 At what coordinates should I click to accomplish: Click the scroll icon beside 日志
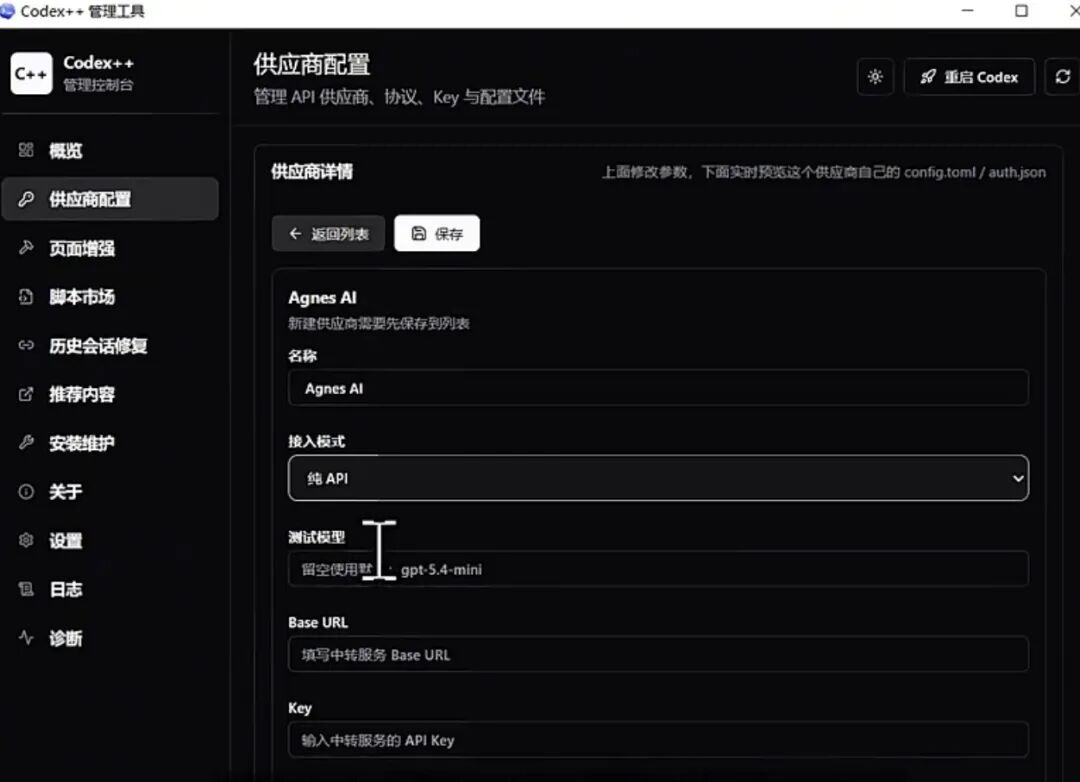(x=26, y=589)
